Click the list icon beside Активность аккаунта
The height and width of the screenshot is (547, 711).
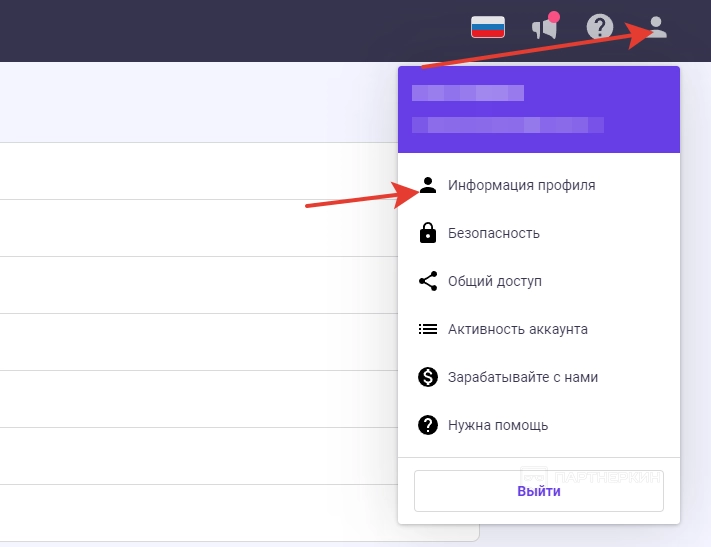[428, 329]
